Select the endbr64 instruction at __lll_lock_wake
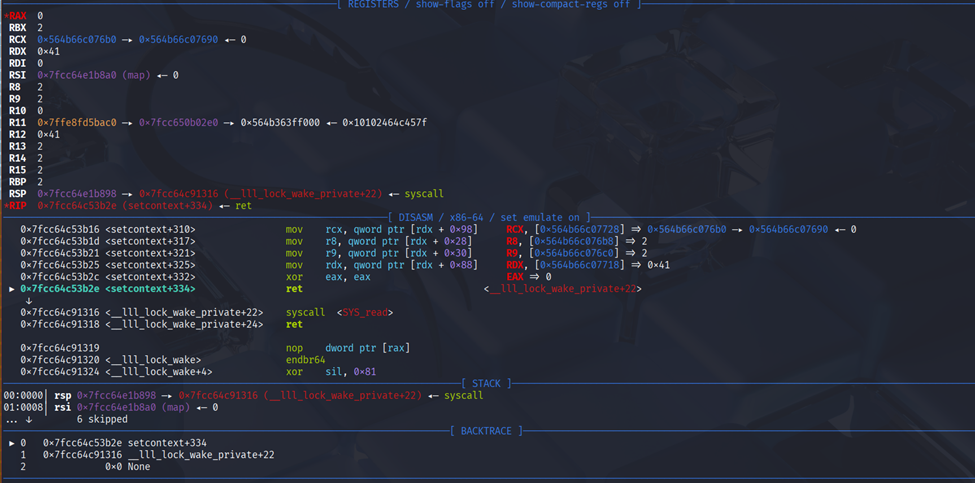The width and height of the screenshot is (975, 483). (306, 359)
